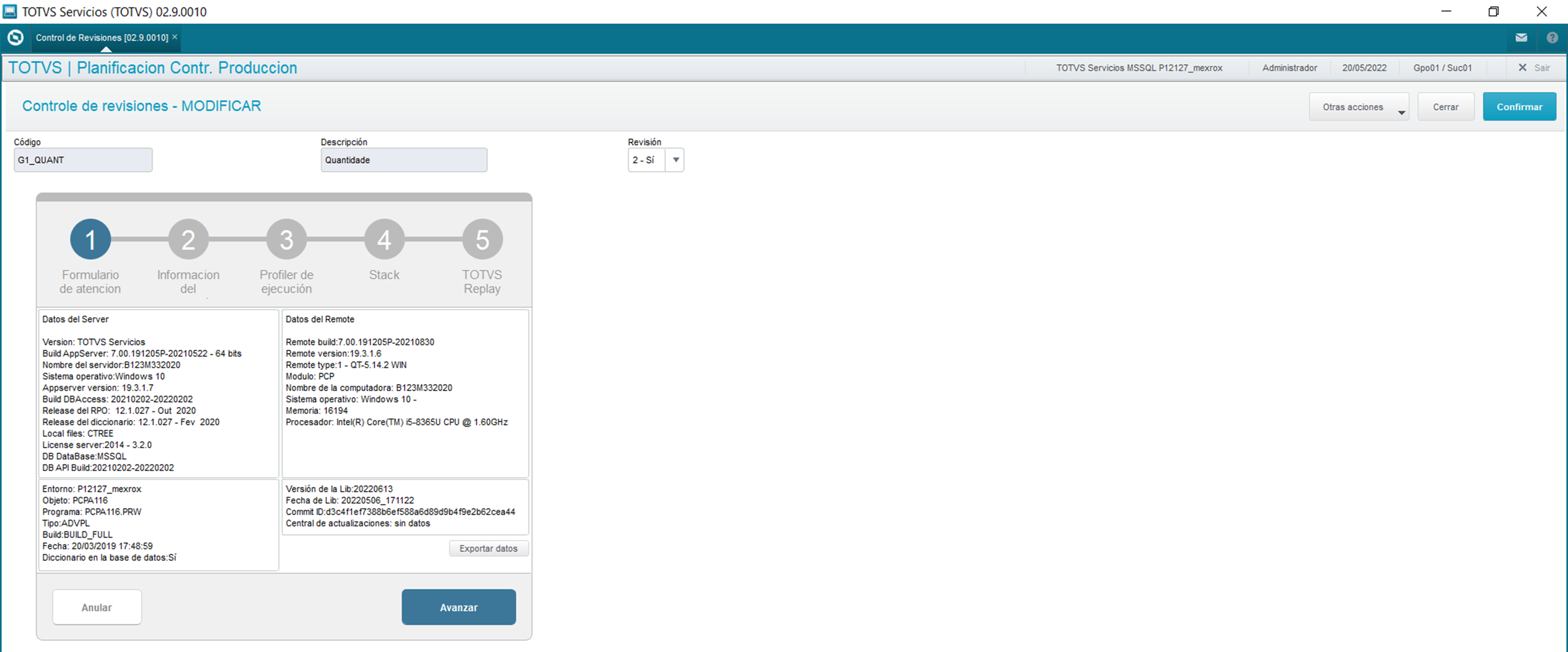Click the Exportar datos button
1568x652 pixels.
488,549
